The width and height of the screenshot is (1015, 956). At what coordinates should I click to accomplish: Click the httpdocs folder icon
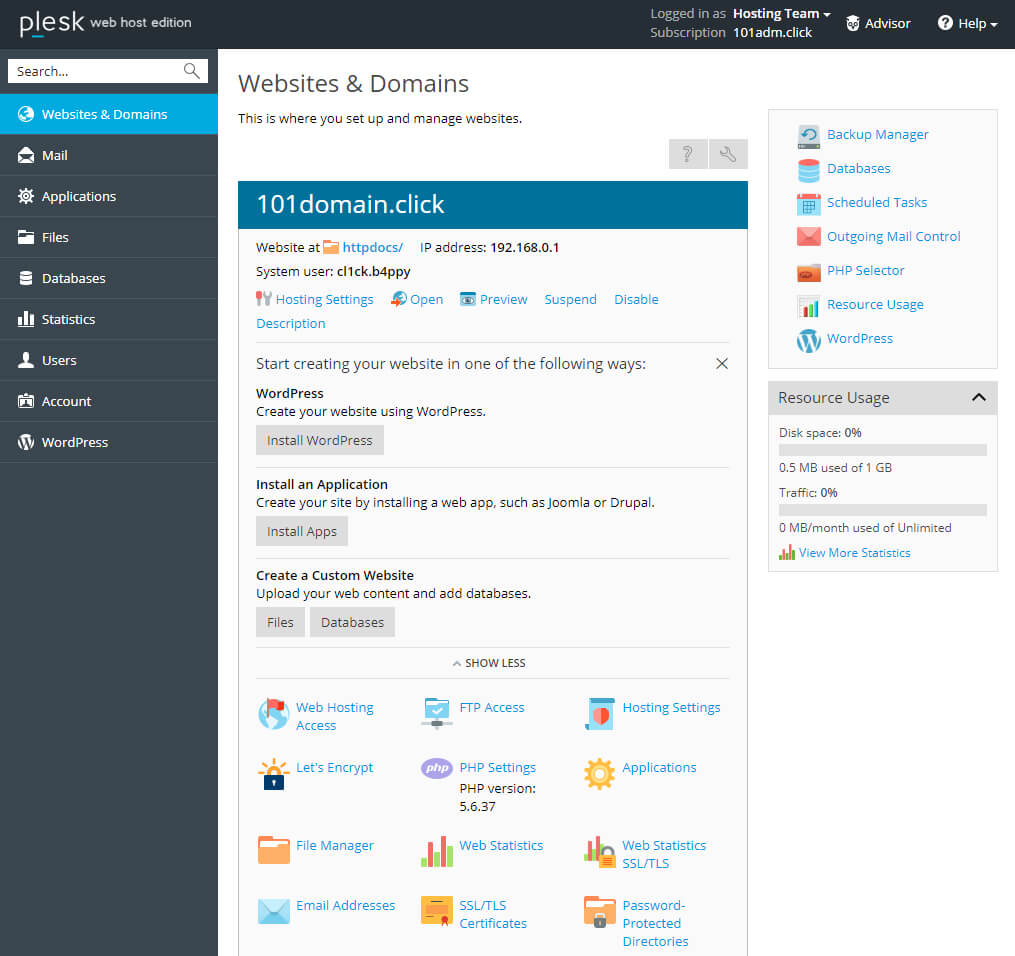pos(331,247)
